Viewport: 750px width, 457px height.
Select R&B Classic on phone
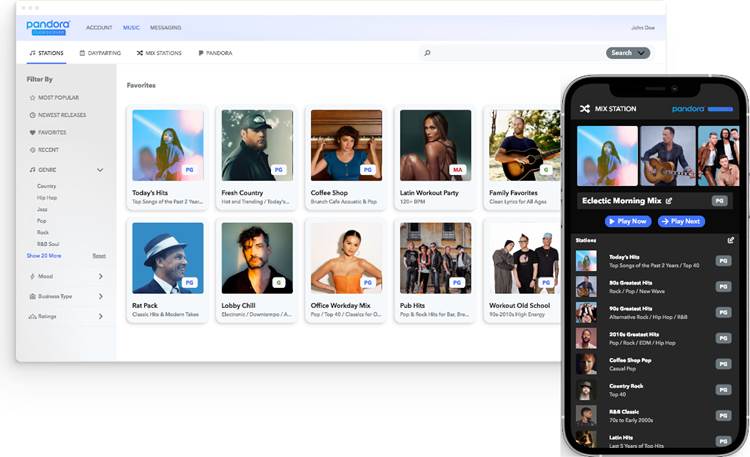coord(653,416)
